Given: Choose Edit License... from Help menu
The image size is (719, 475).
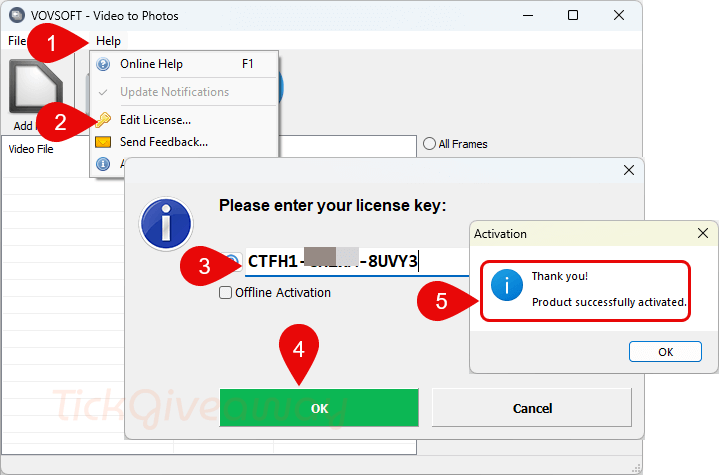Looking at the screenshot, I should (x=184, y=120).
